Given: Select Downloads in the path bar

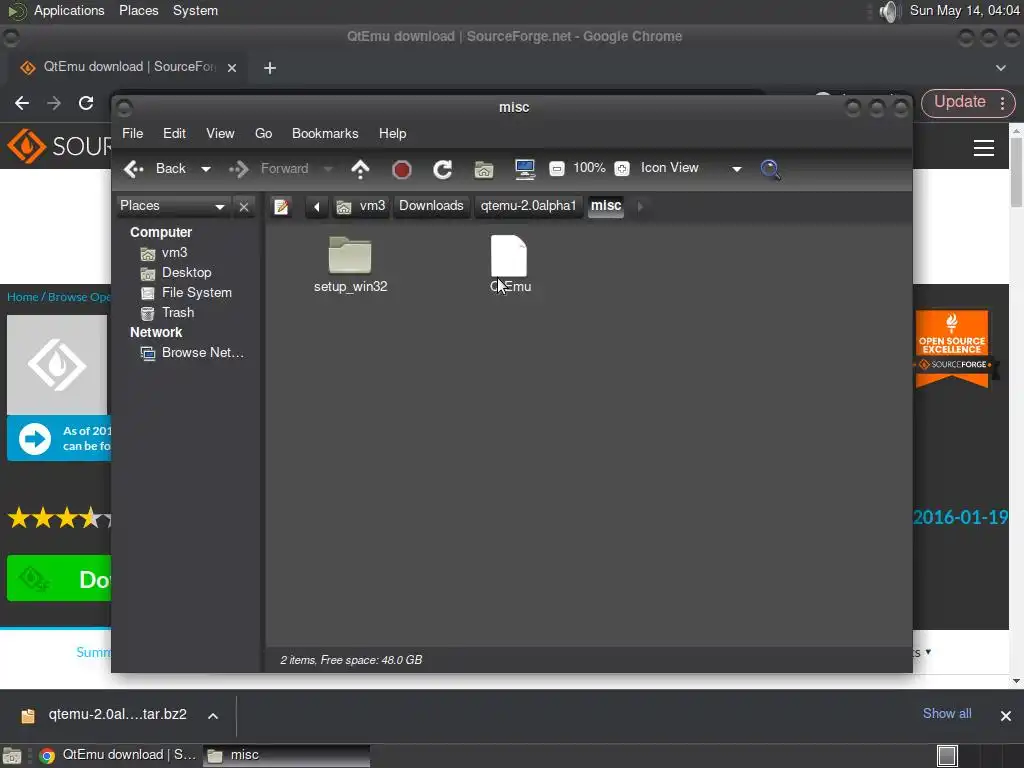Looking at the screenshot, I should [431, 206].
